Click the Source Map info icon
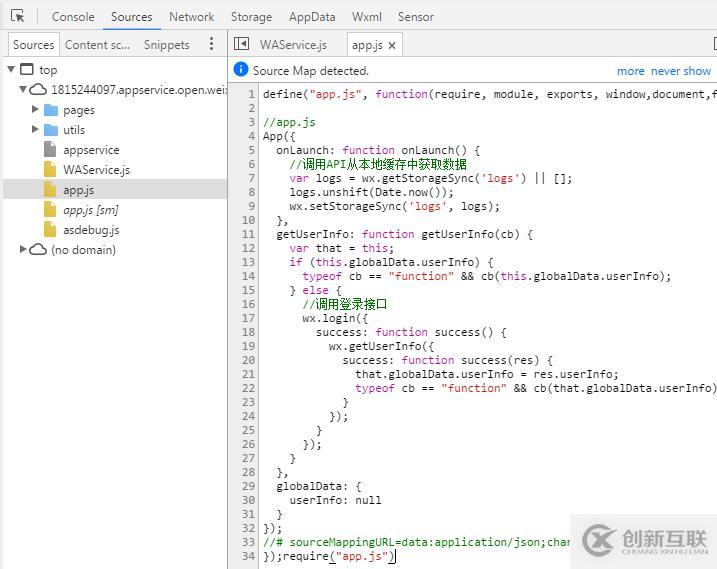 (x=241, y=70)
